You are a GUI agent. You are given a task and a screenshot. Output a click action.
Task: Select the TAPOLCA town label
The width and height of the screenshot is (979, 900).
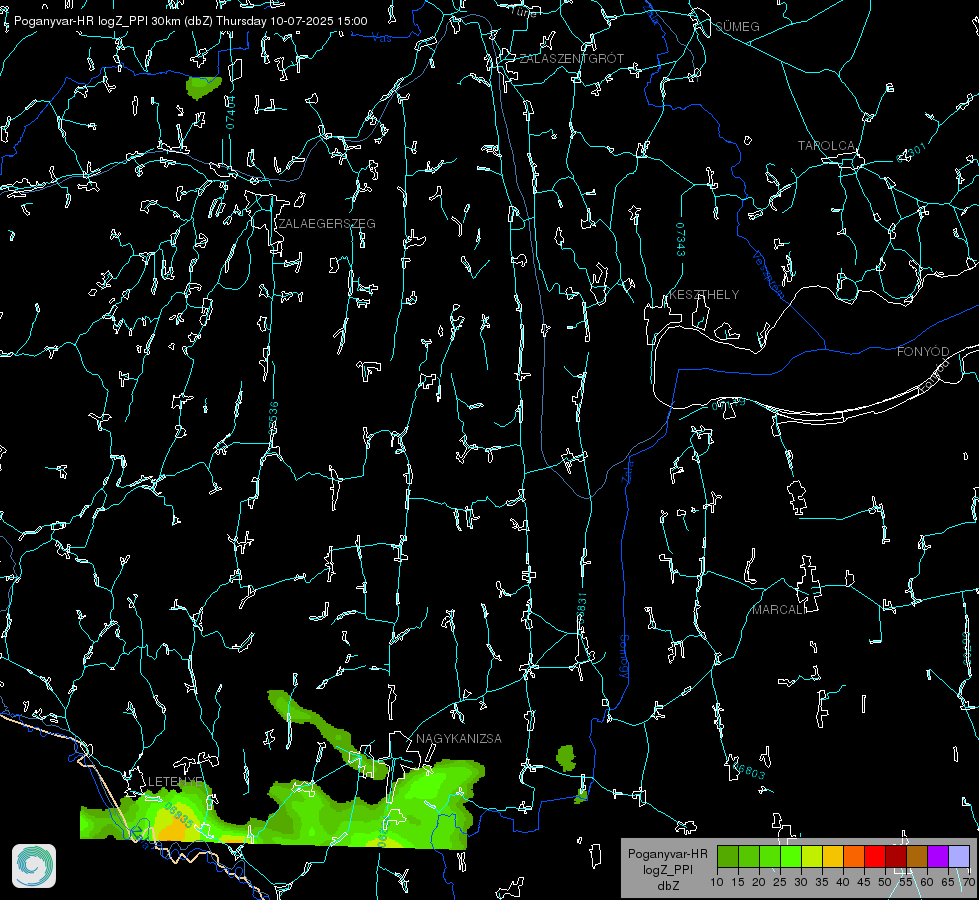(826, 146)
